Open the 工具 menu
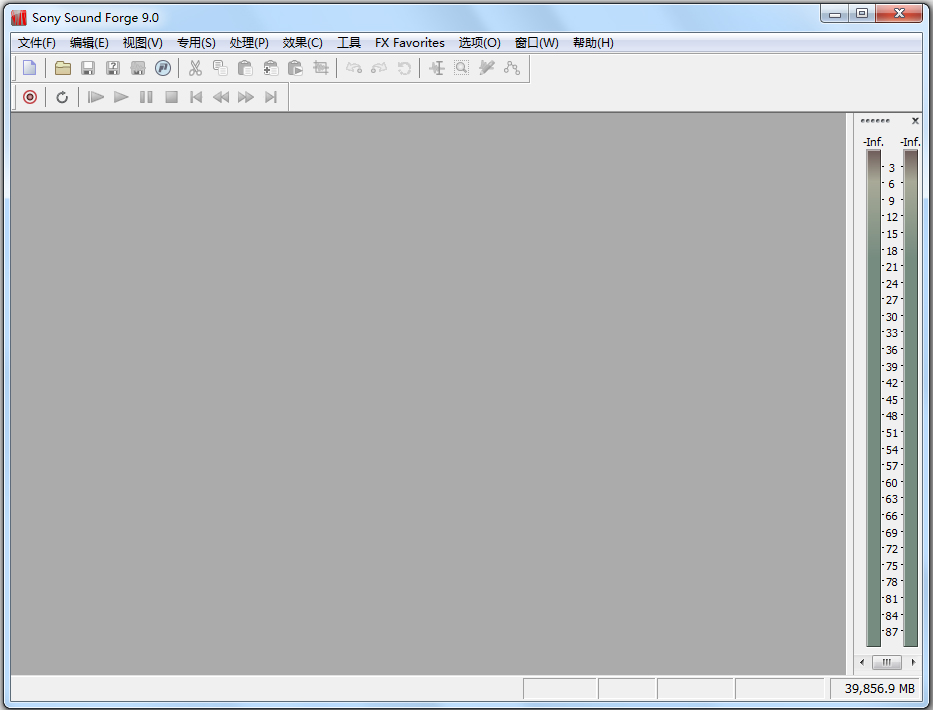The image size is (933, 710). (349, 43)
